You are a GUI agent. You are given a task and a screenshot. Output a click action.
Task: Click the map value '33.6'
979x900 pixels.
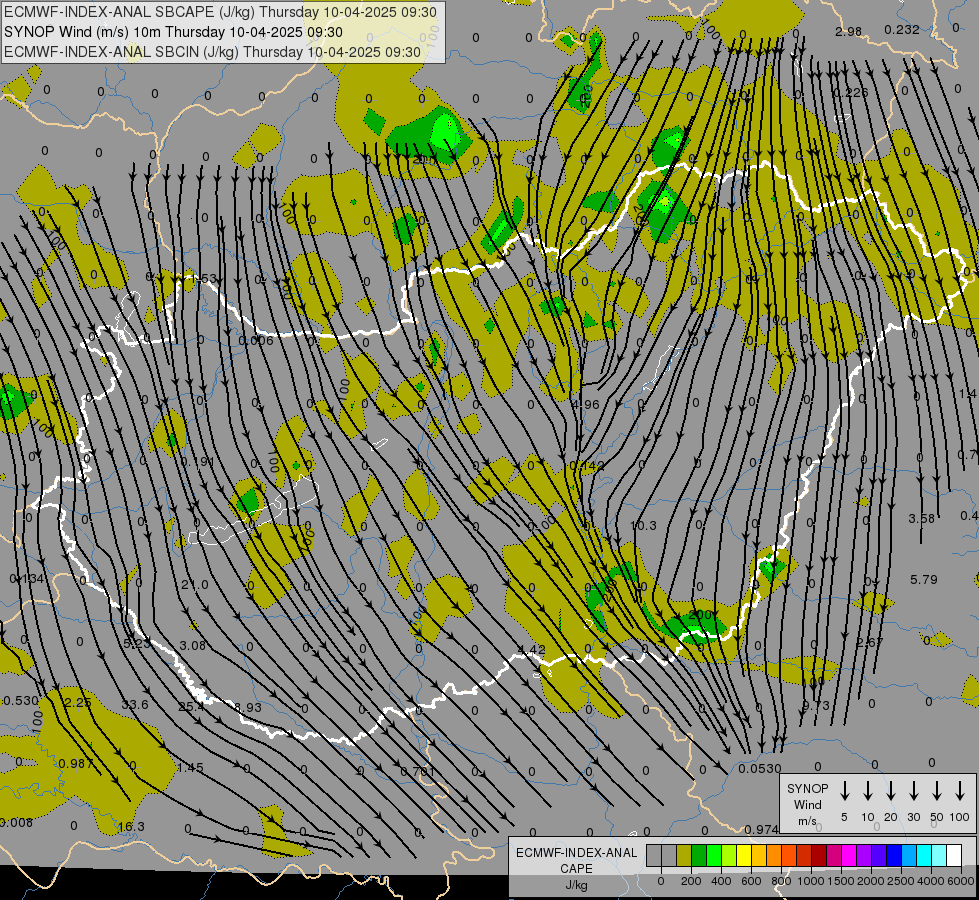(x=135, y=705)
